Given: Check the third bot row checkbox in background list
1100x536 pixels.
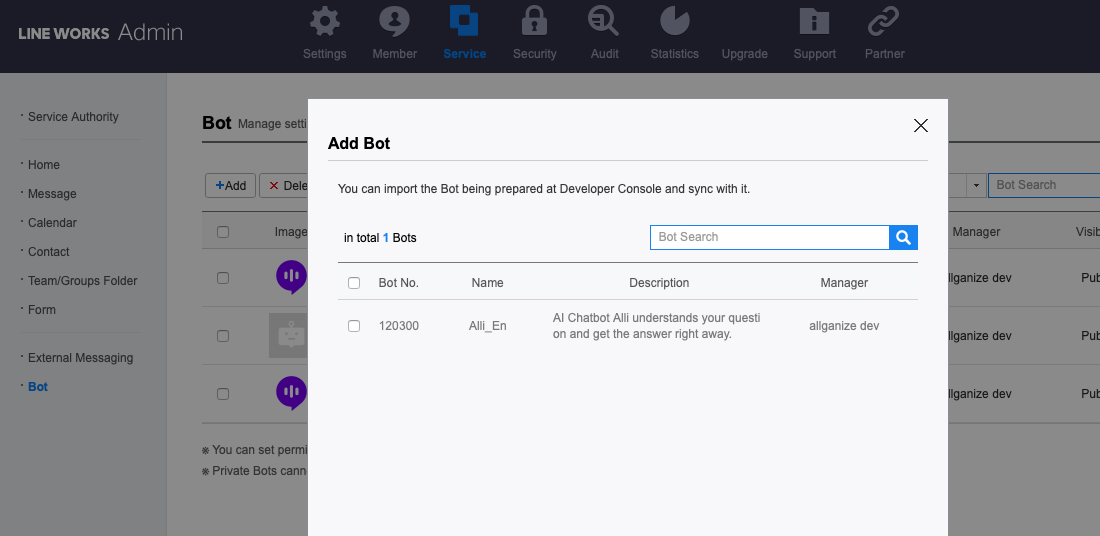Looking at the screenshot, I should pyautogui.click(x=223, y=394).
